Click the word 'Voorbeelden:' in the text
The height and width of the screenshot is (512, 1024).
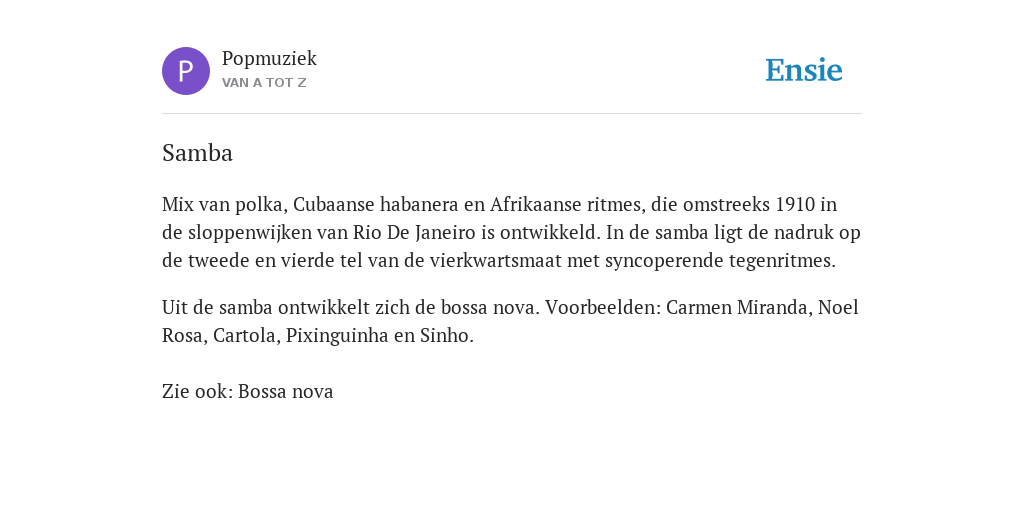coord(603,307)
